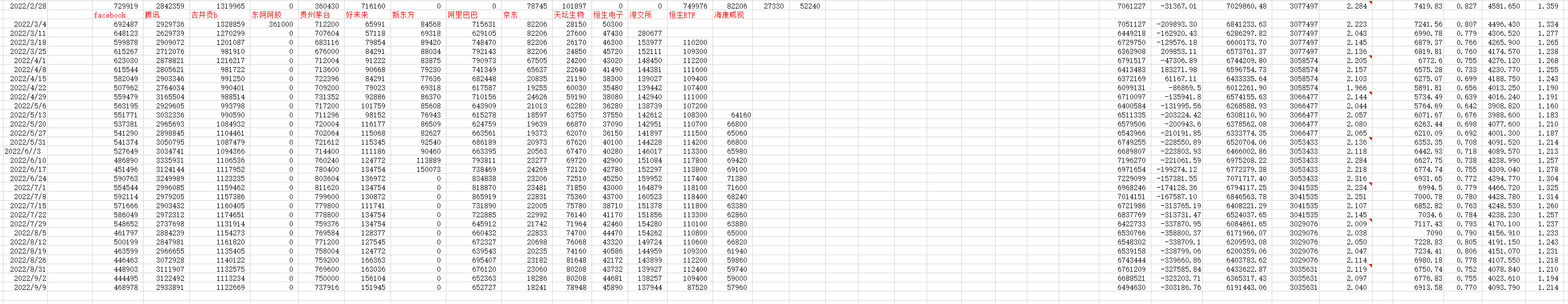Select the cell containing 27330
Image resolution: width=1568 pixels, height=304 pixels.
coord(771,6)
